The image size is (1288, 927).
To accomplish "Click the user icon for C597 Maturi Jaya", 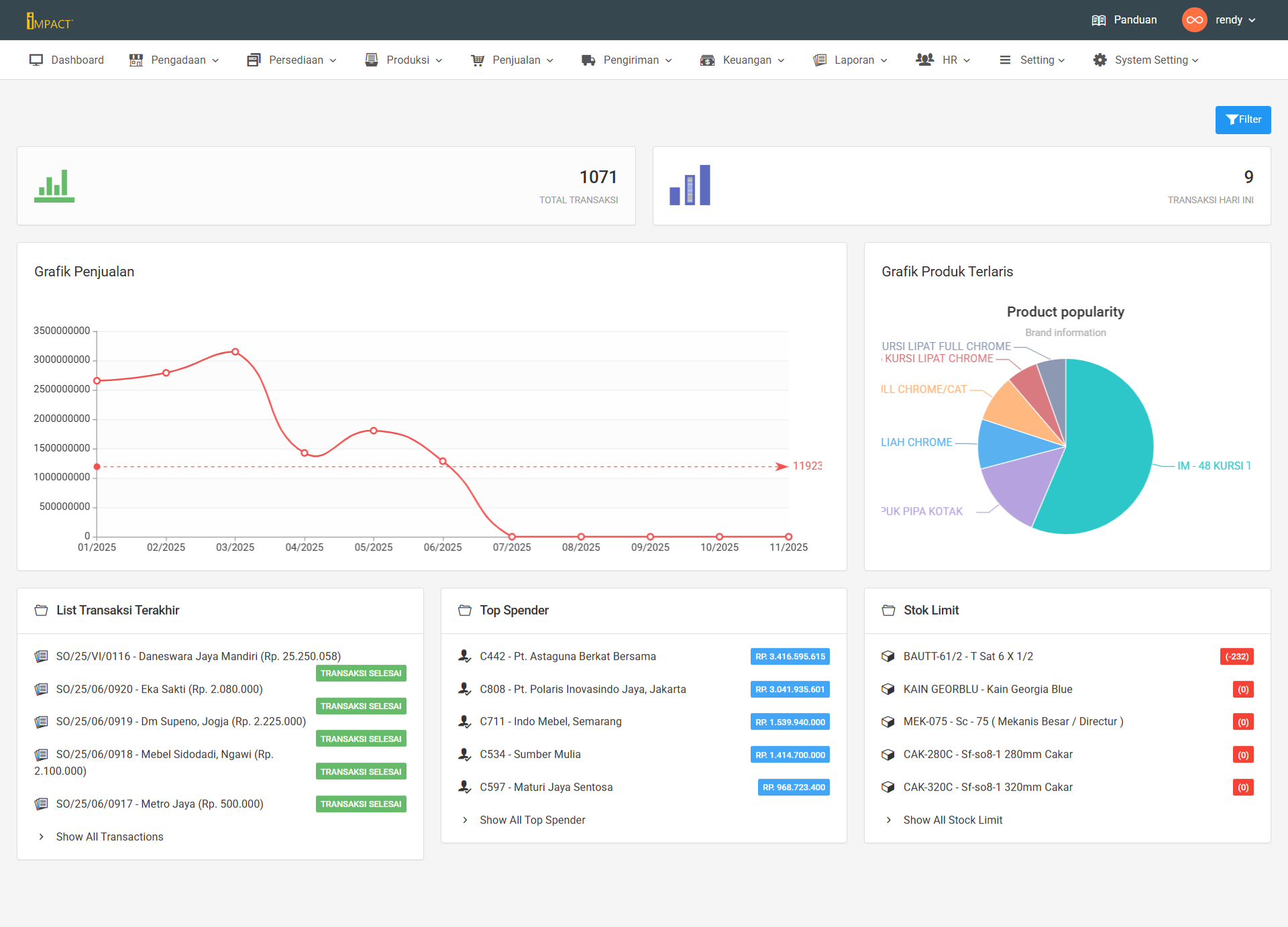I will coord(465,787).
